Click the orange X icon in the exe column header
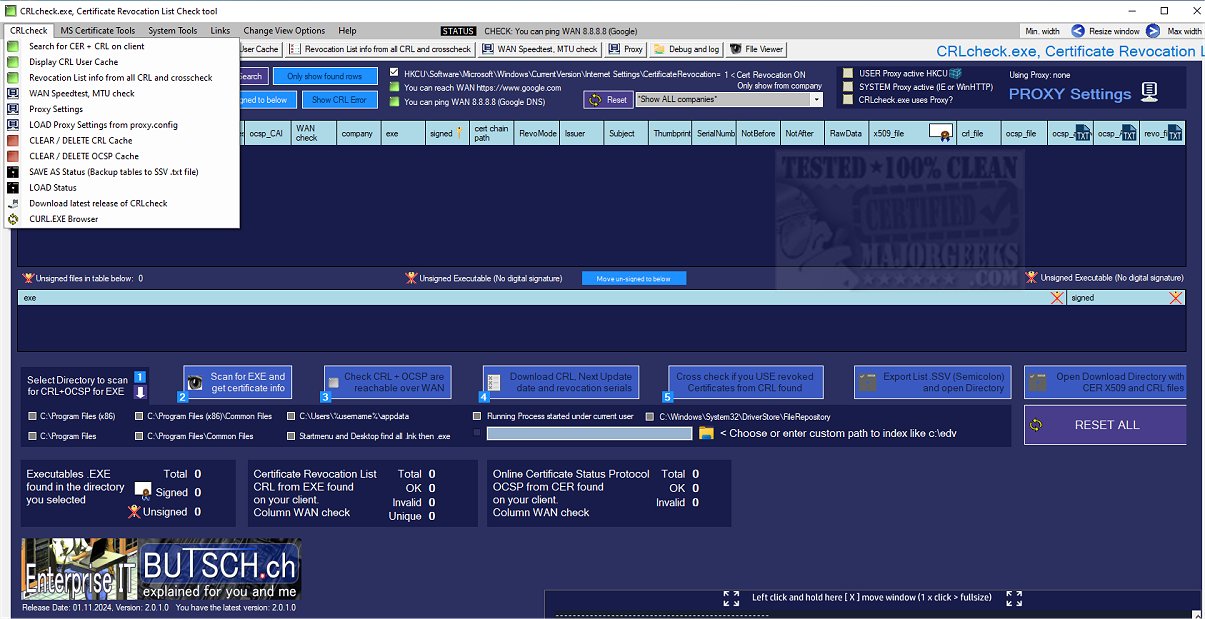1205x619 pixels. coord(1057,298)
